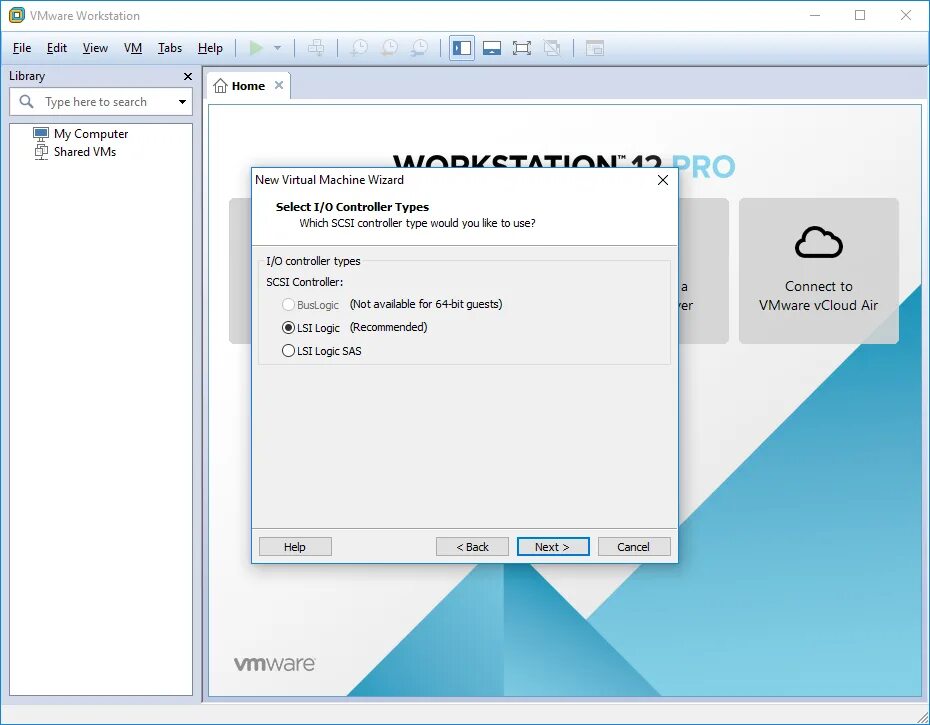This screenshot has width=930, height=725.
Task: Select Shared VMs in the Library tree
Action: (x=85, y=152)
